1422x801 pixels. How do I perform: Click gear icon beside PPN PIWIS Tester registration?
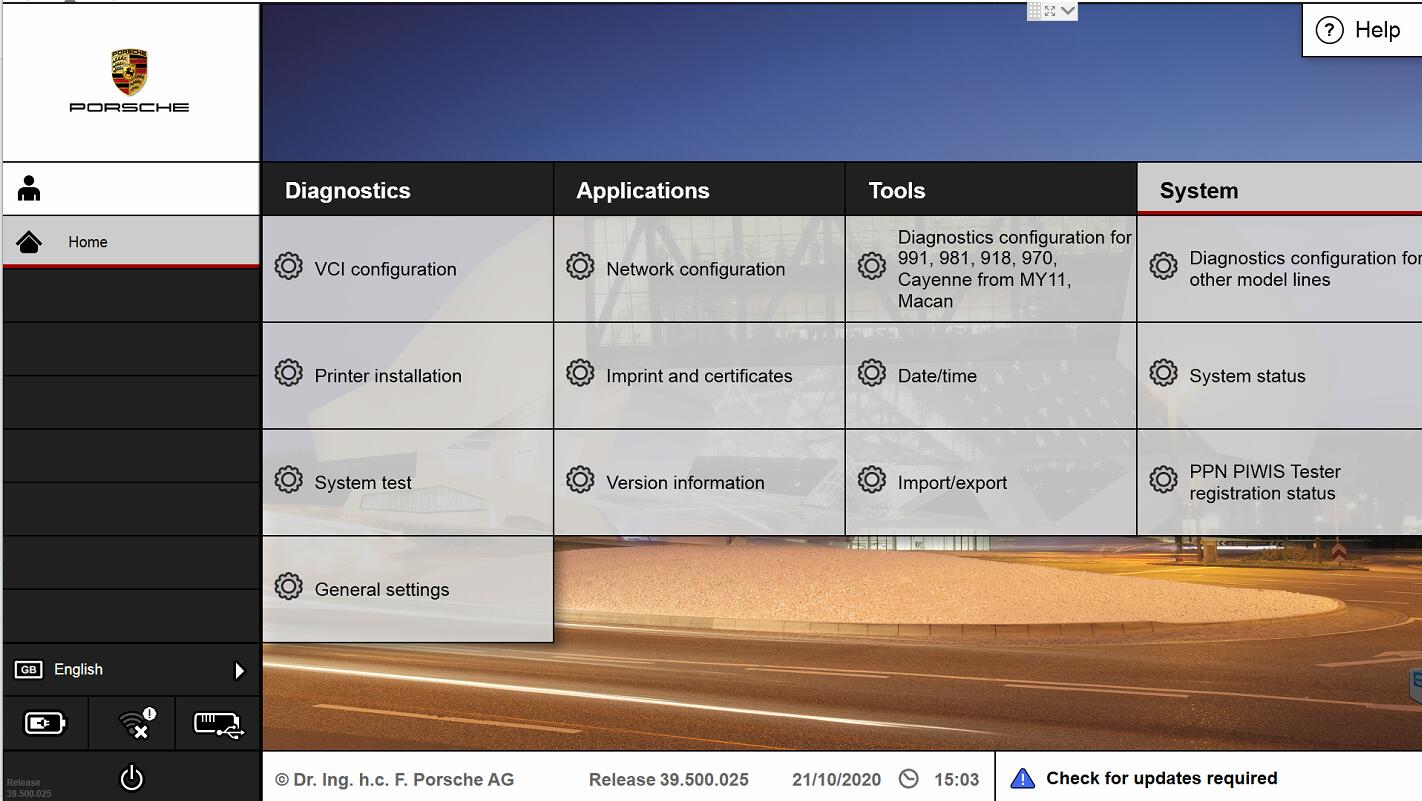click(x=1163, y=480)
